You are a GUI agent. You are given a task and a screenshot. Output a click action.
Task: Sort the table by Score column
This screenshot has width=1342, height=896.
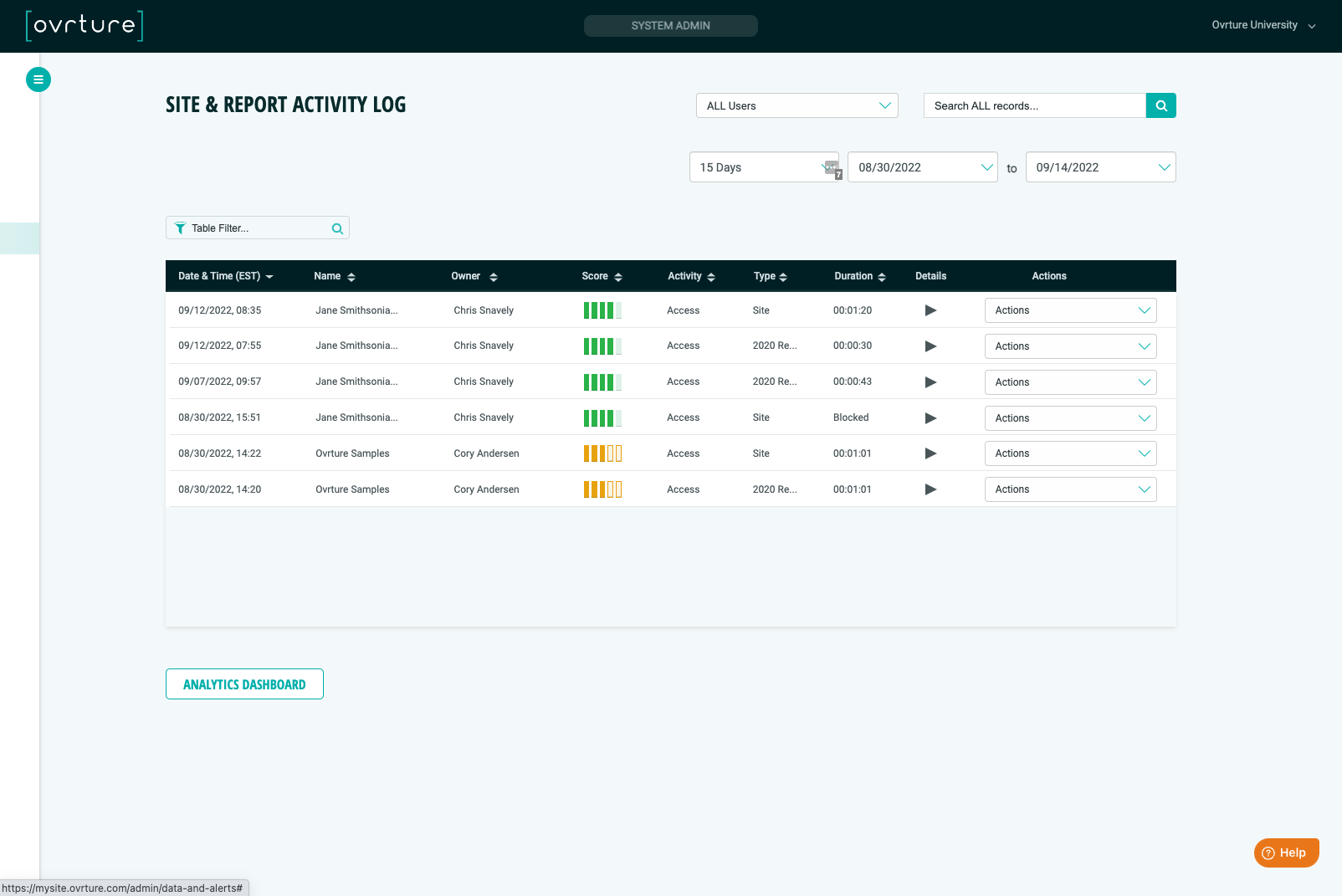[x=618, y=276]
